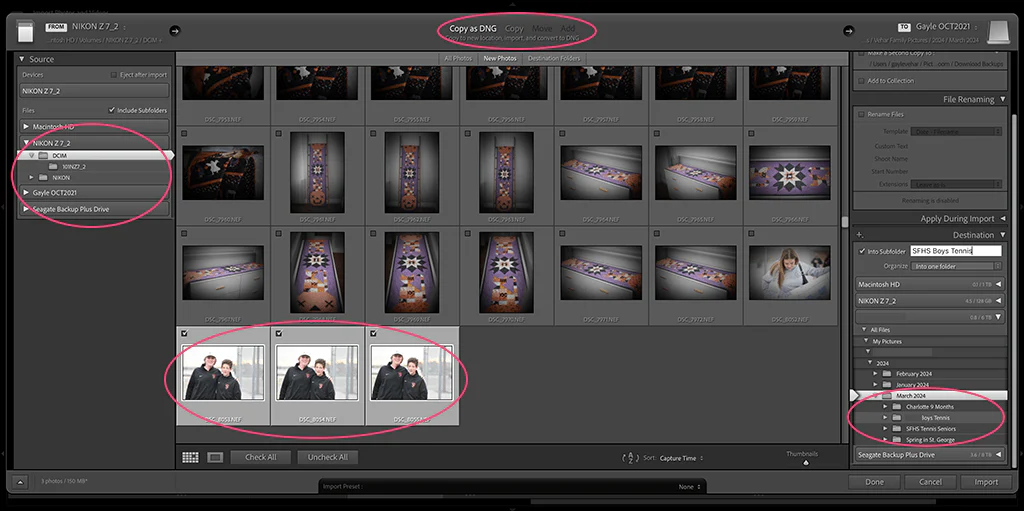The height and width of the screenshot is (511, 1024).
Task: Adjust the Thumbnails size slider
Action: coord(805,463)
